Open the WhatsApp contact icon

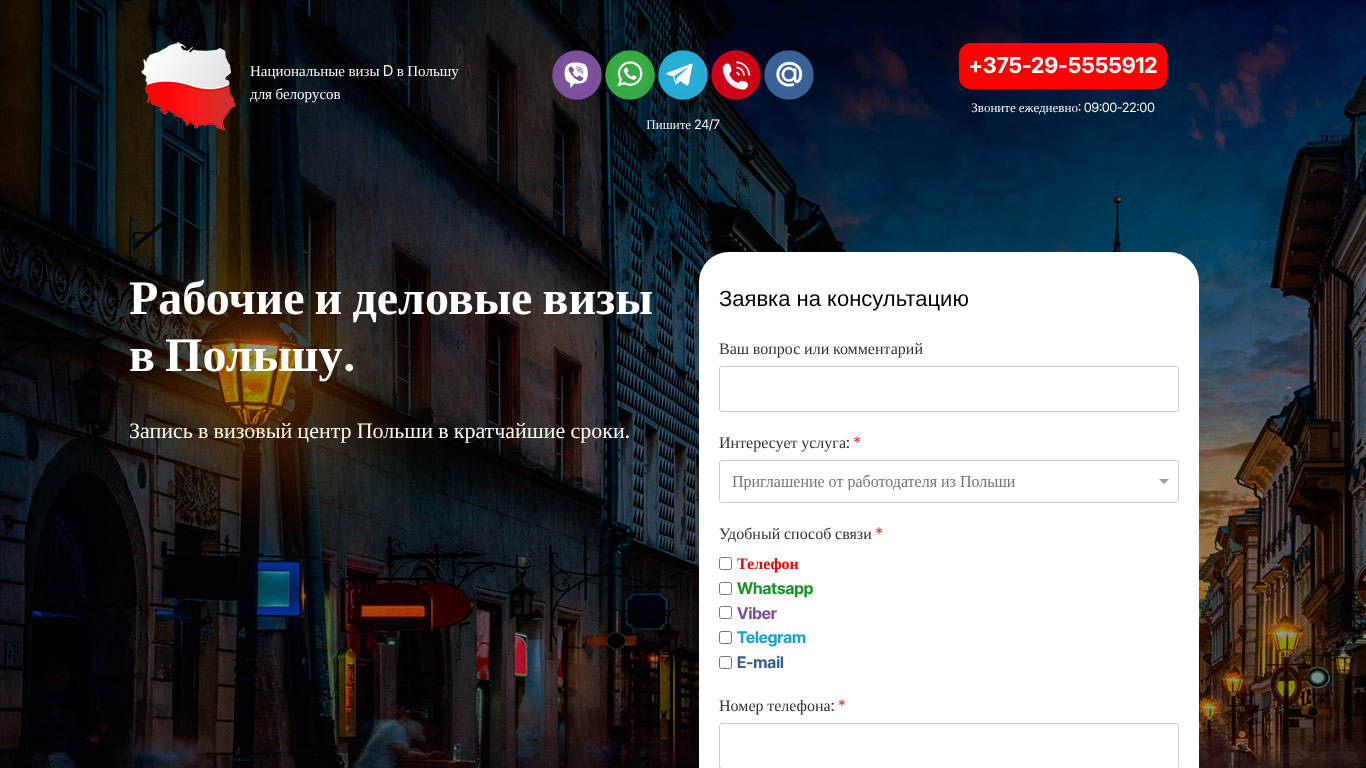click(630, 75)
